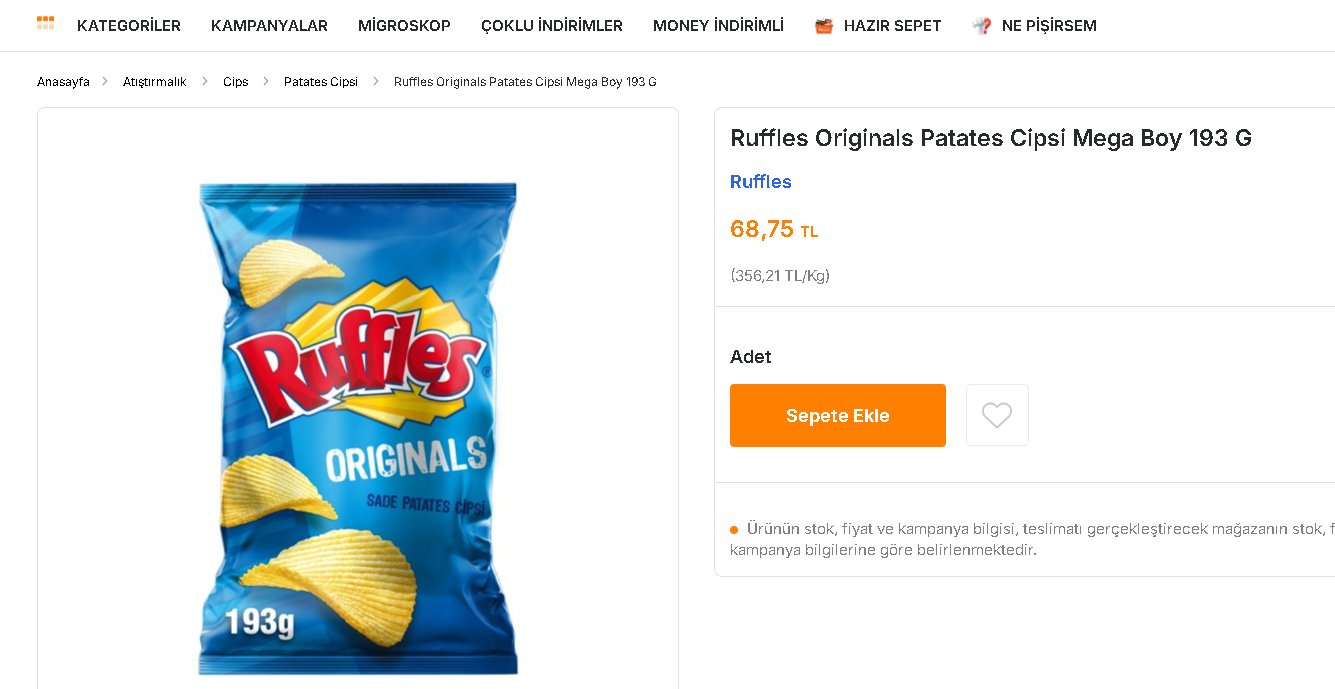Click the Ne Pişirsem chef icon
This screenshot has height=689, width=1335.
tap(982, 26)
